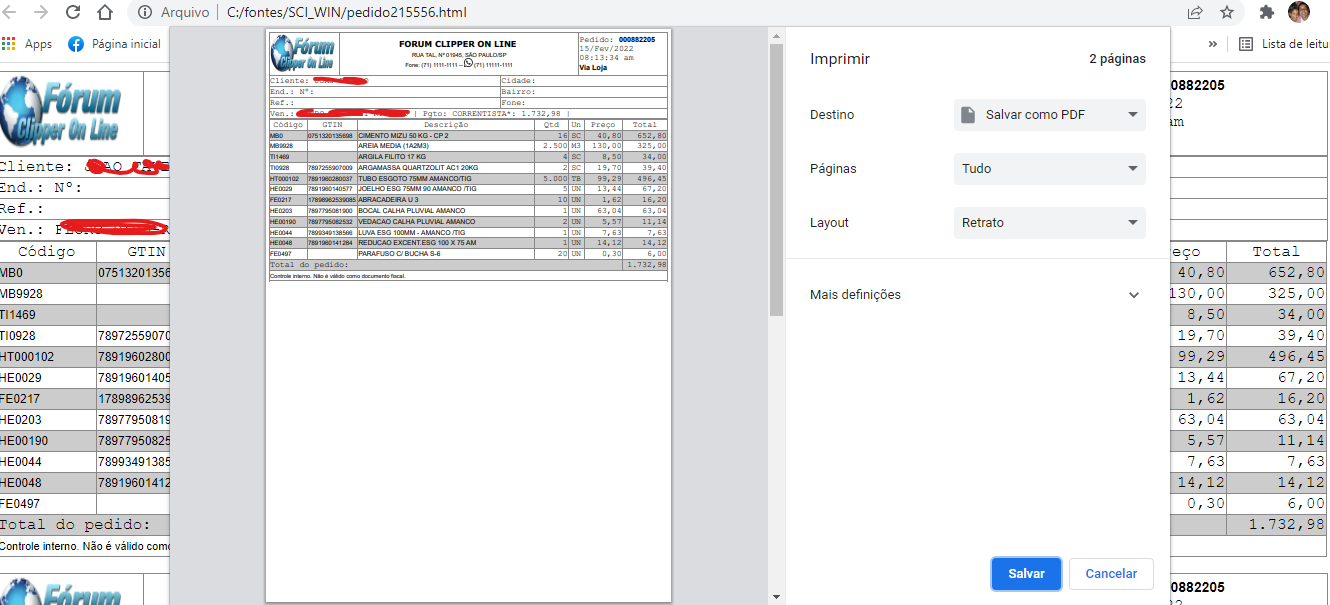
Task: Open the Páginas Tudo dropdown
Action: coord(1050,169)
